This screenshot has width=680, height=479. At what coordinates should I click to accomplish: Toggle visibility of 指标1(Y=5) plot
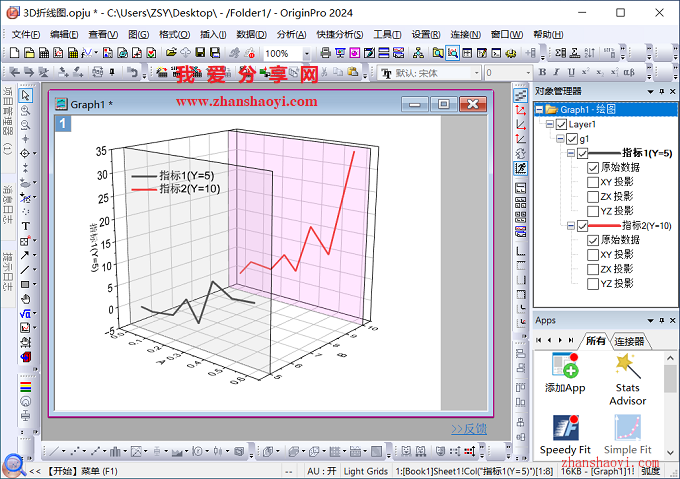[582, 153]
